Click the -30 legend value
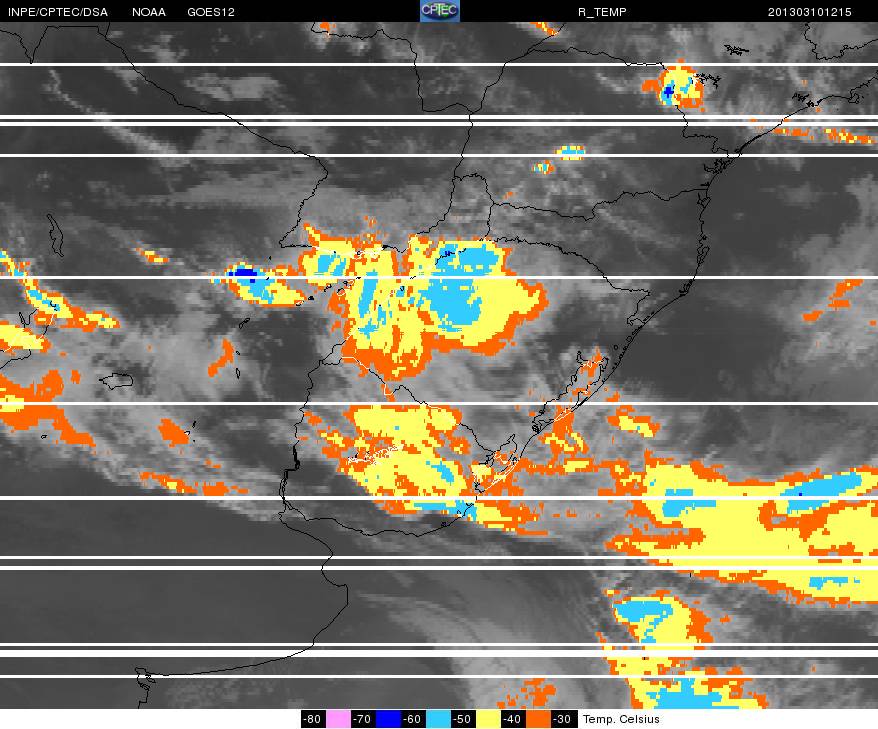Image resolution: width=878 pixels, height=729 pixels. coord(563,719)
